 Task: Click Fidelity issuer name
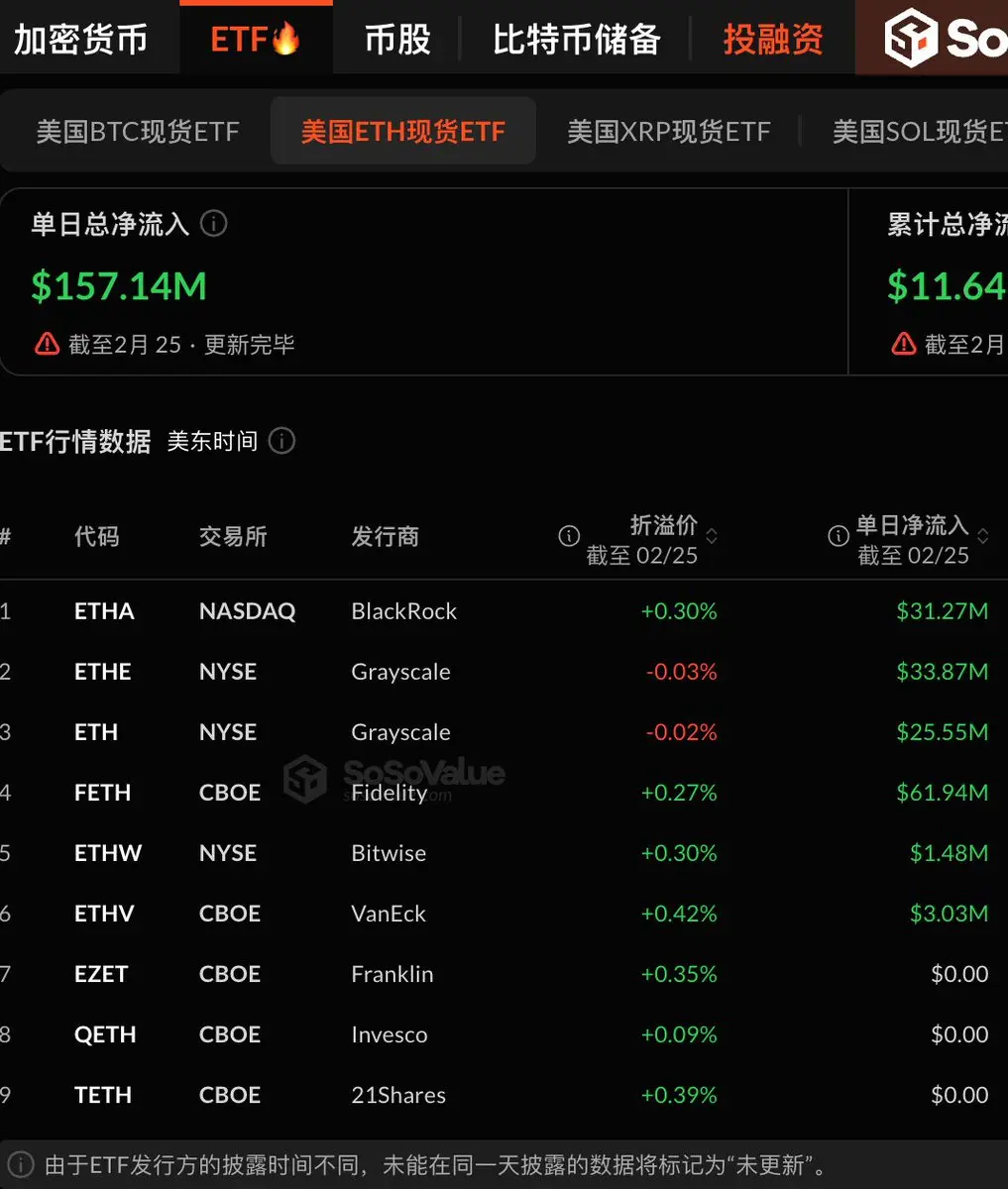point(389,793)
